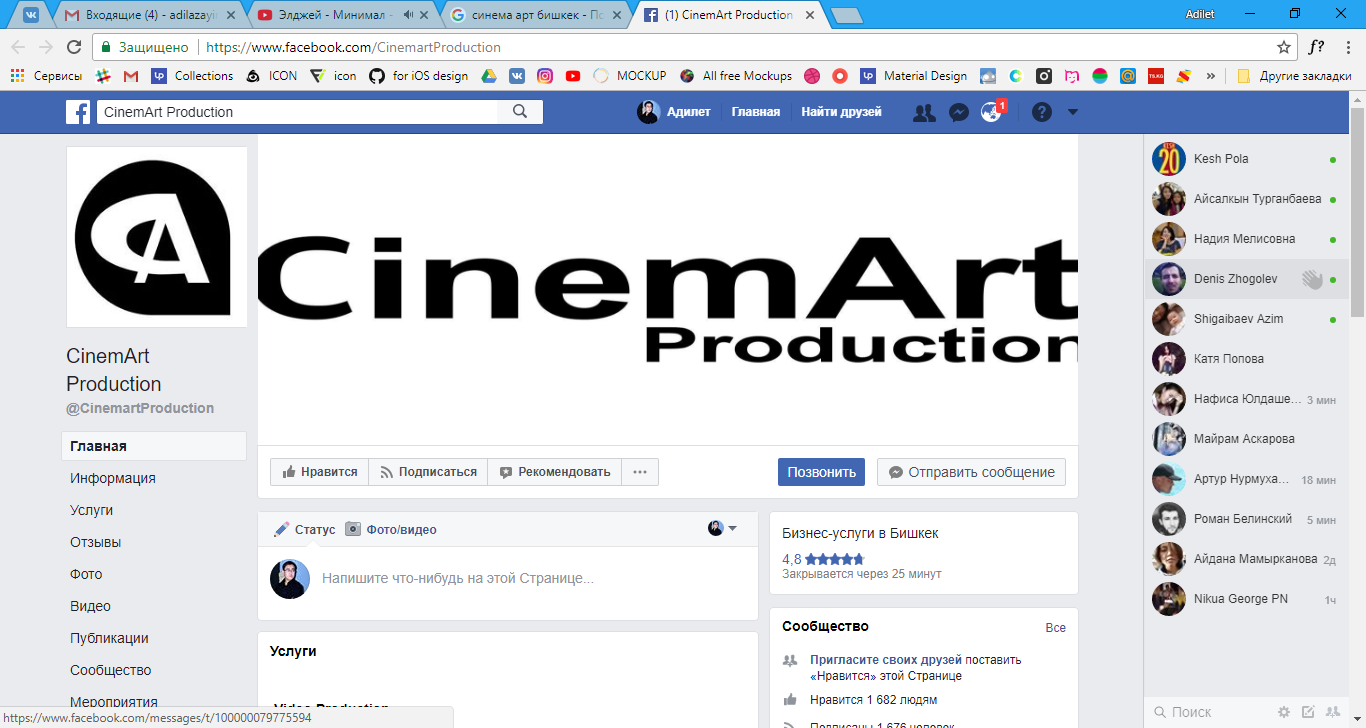Screen dimensions: 1366x728
Task: Select the Статус post tab
Action: (x=305, y=529)
